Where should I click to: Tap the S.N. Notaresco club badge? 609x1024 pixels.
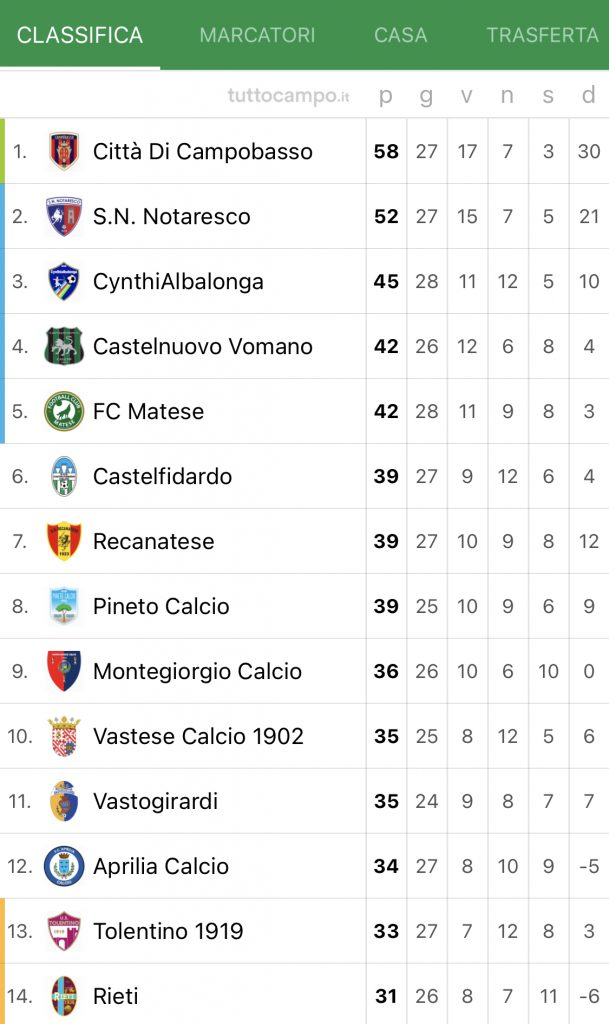[x=64, y=216]
